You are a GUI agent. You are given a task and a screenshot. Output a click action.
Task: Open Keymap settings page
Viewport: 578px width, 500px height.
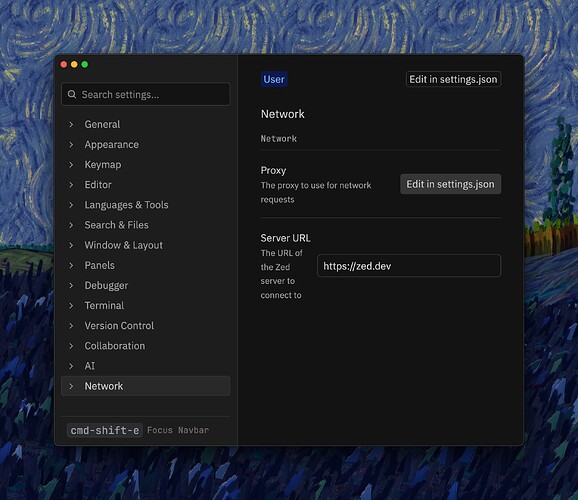coord(103,165)
